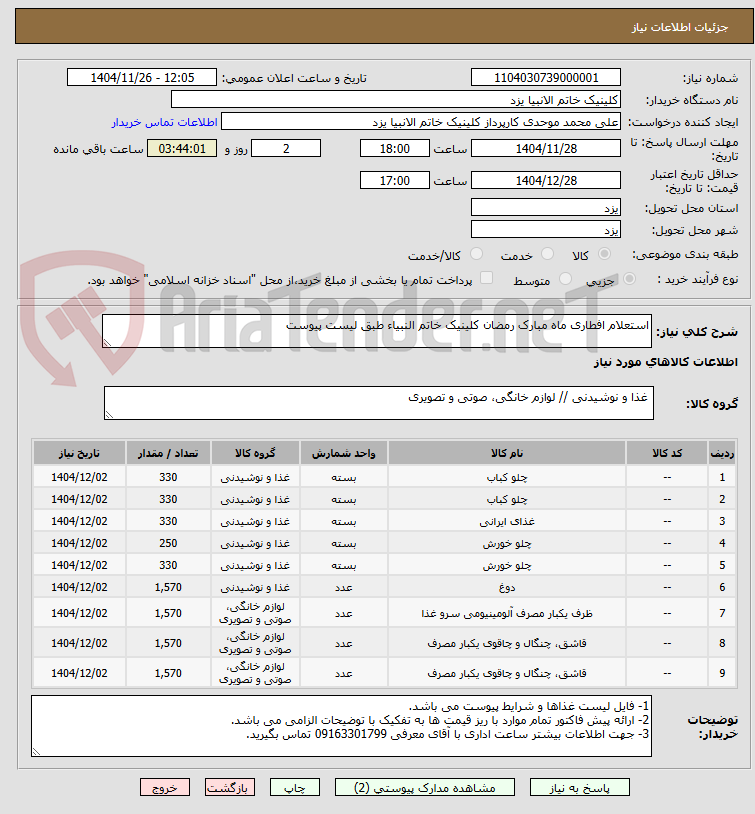Screen dimensions: 755x814
Task: Click the resize handle of شرح کلی نیاز box
Action: (107, 343)
